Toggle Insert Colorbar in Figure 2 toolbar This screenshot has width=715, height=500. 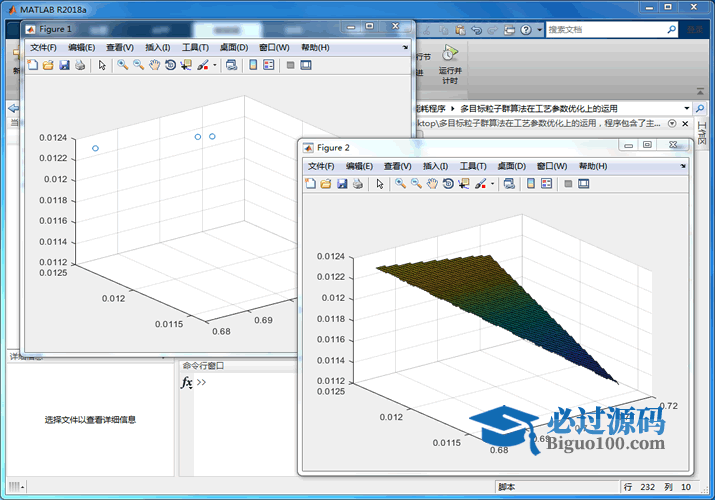530,184
